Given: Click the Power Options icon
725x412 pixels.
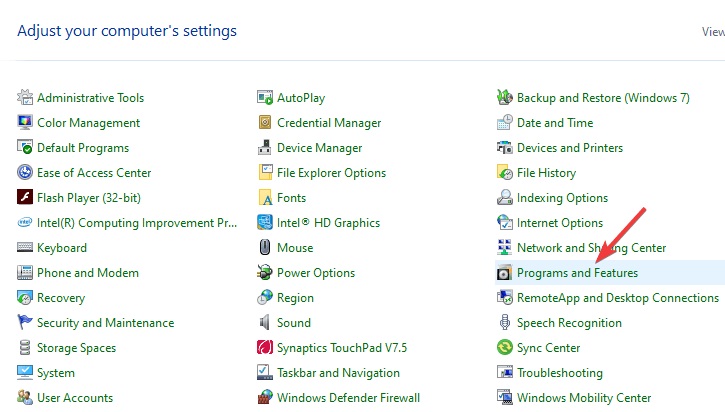Looking at the screenshot, I should [x=265, y=272].
